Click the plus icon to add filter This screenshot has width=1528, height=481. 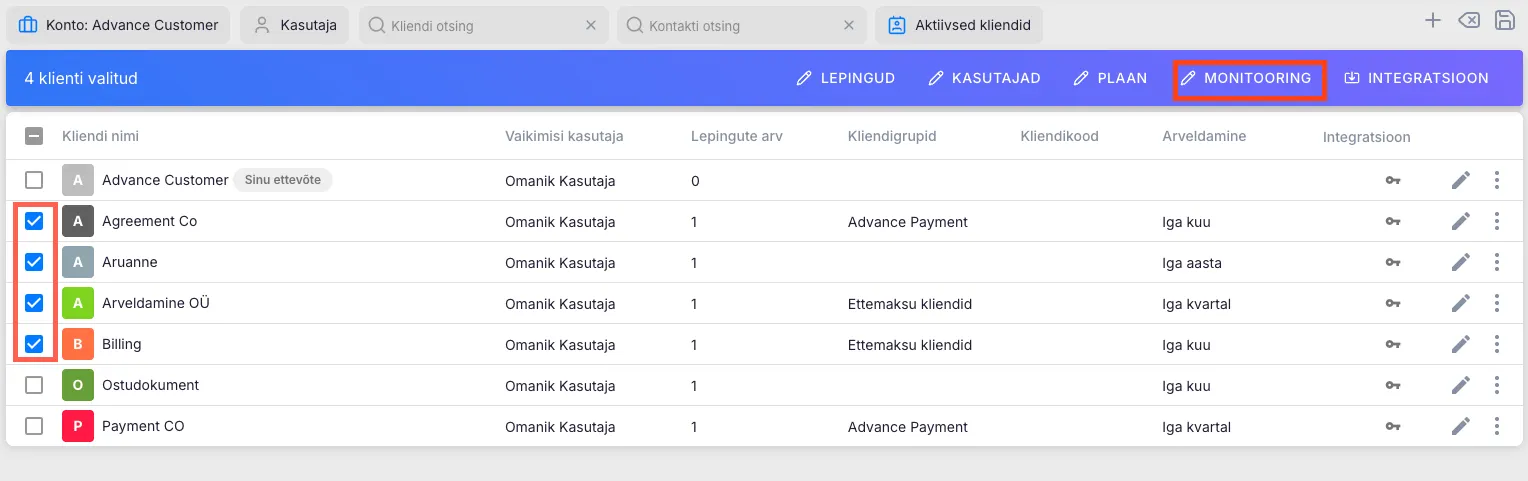pyautogui.click(x=1433, y=21)
